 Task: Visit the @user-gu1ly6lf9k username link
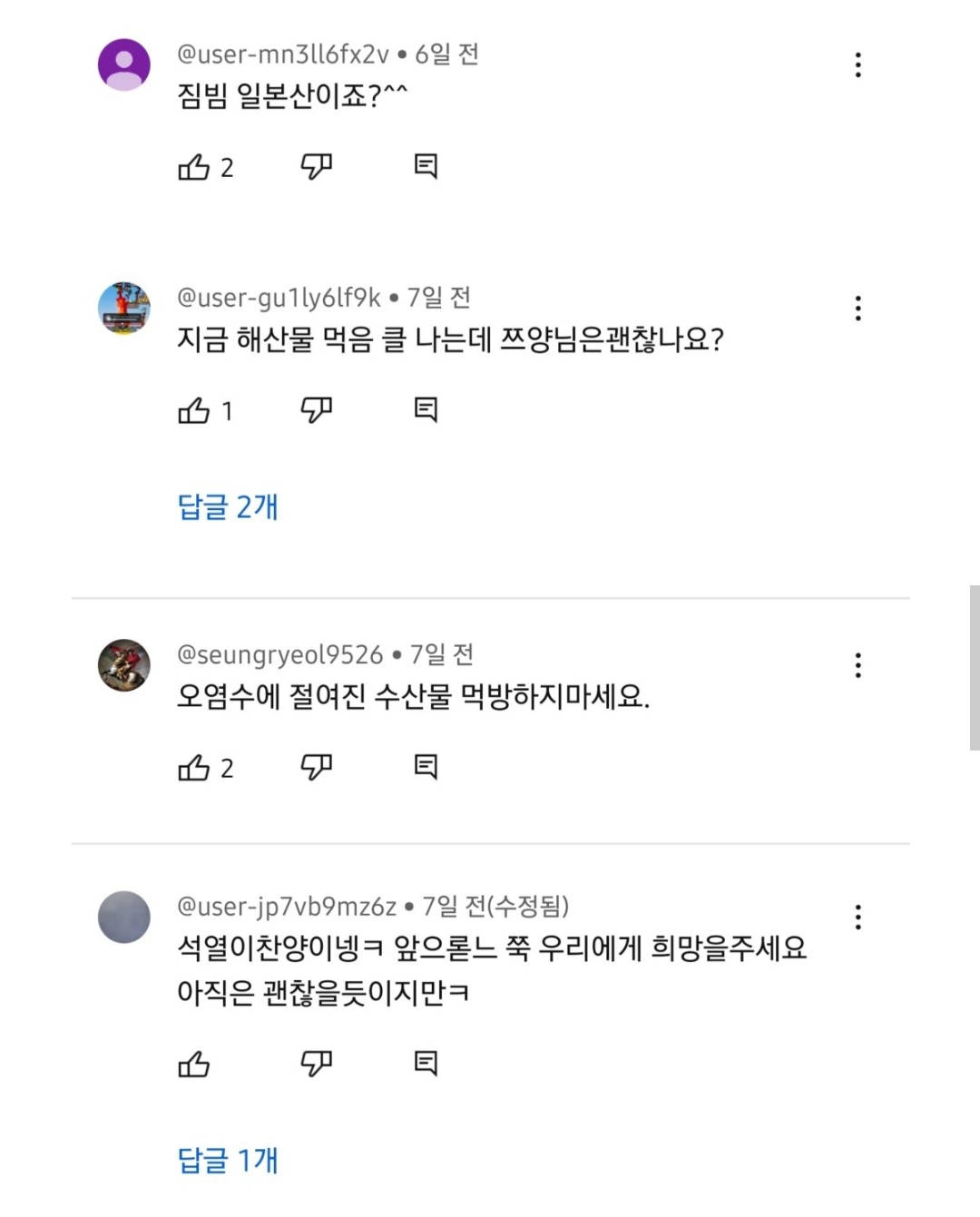[279, 298]
